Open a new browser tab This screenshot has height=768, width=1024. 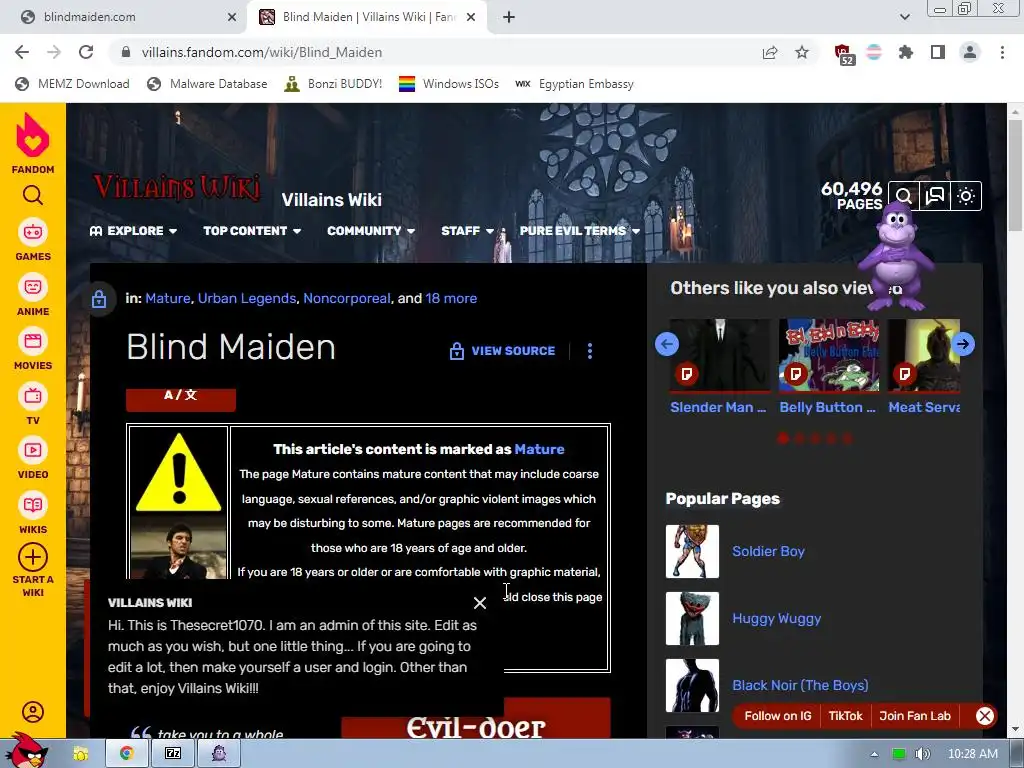point(509,17)
